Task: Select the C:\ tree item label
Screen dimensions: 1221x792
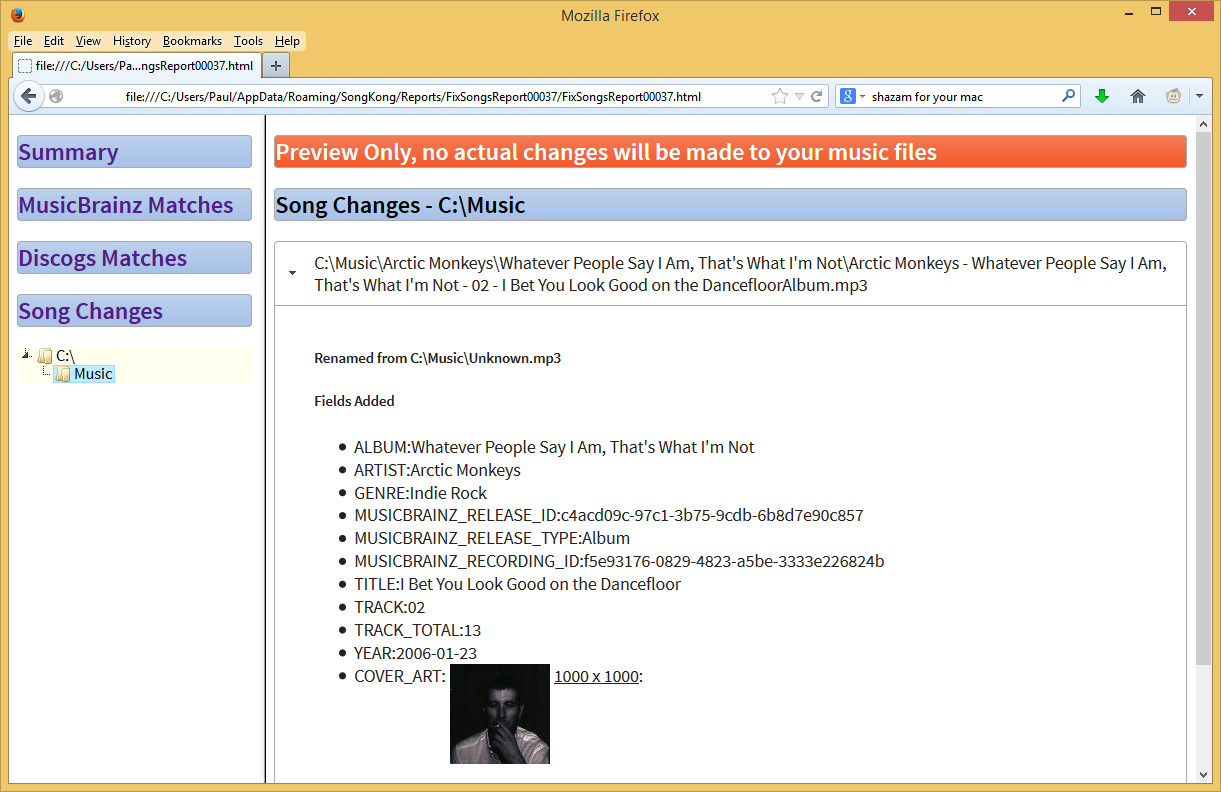Action: pyautogui.click(x=65, y=356)
